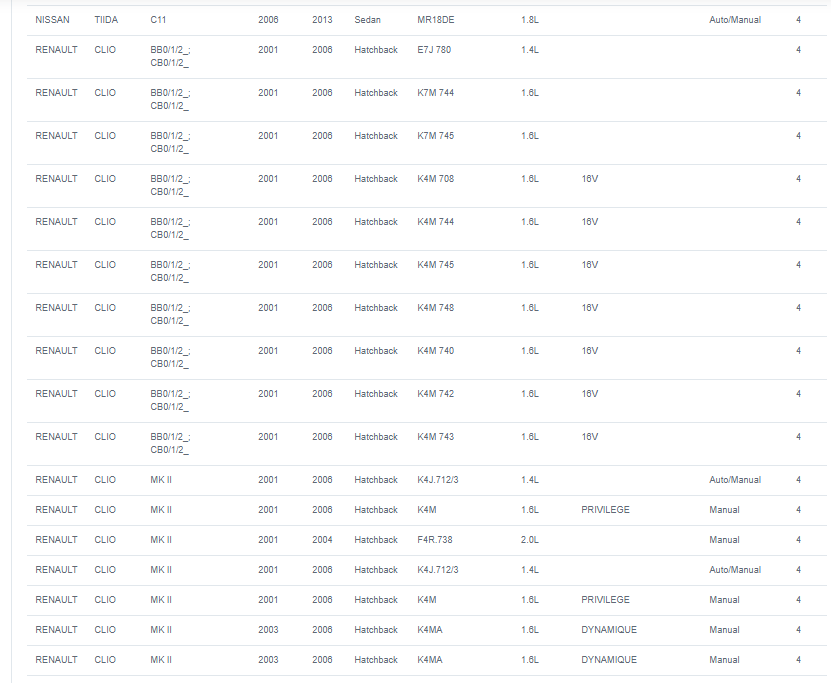Click engine code E7J 780
Screen dimensions: 831x683
pyautogui.click(x=434, y=50)
